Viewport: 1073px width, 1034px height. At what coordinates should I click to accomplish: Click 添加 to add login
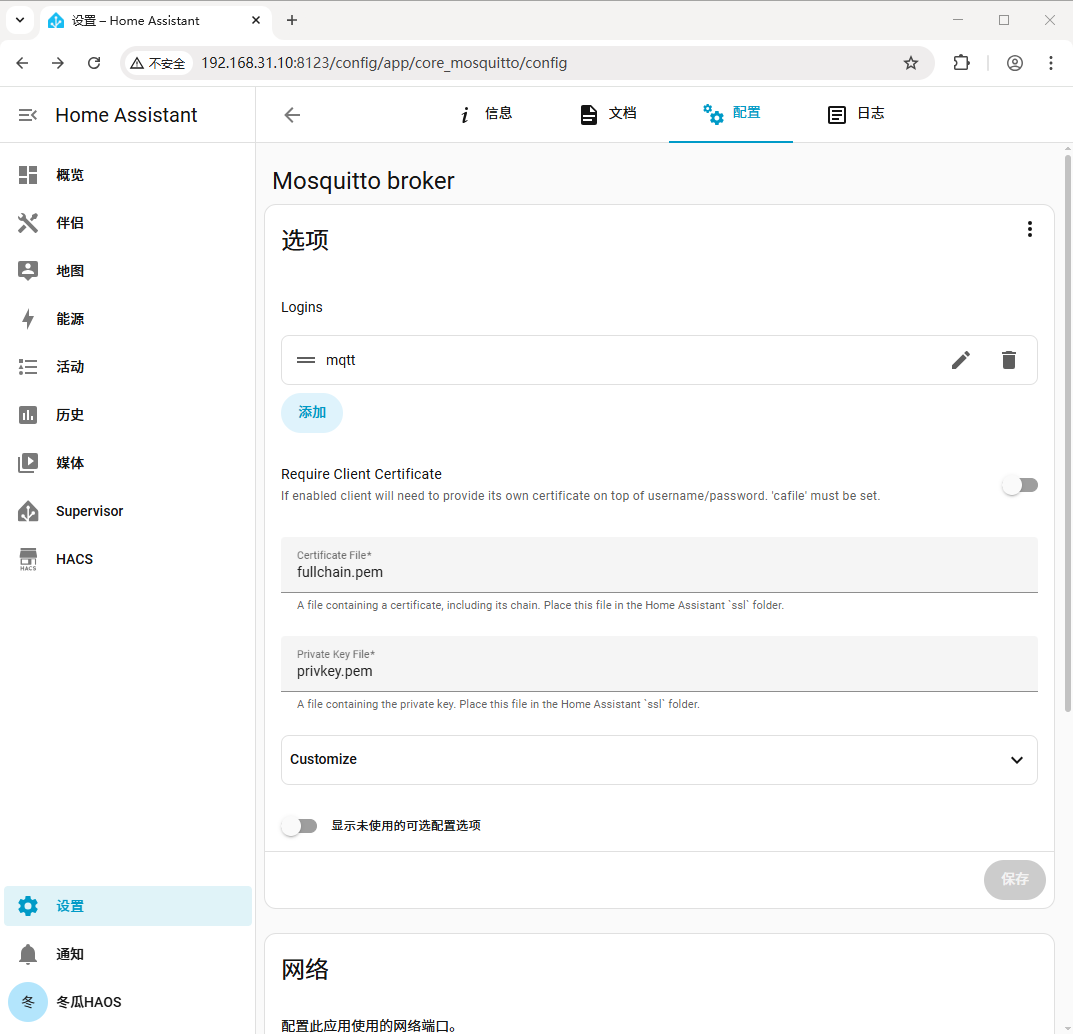(311, 413)
